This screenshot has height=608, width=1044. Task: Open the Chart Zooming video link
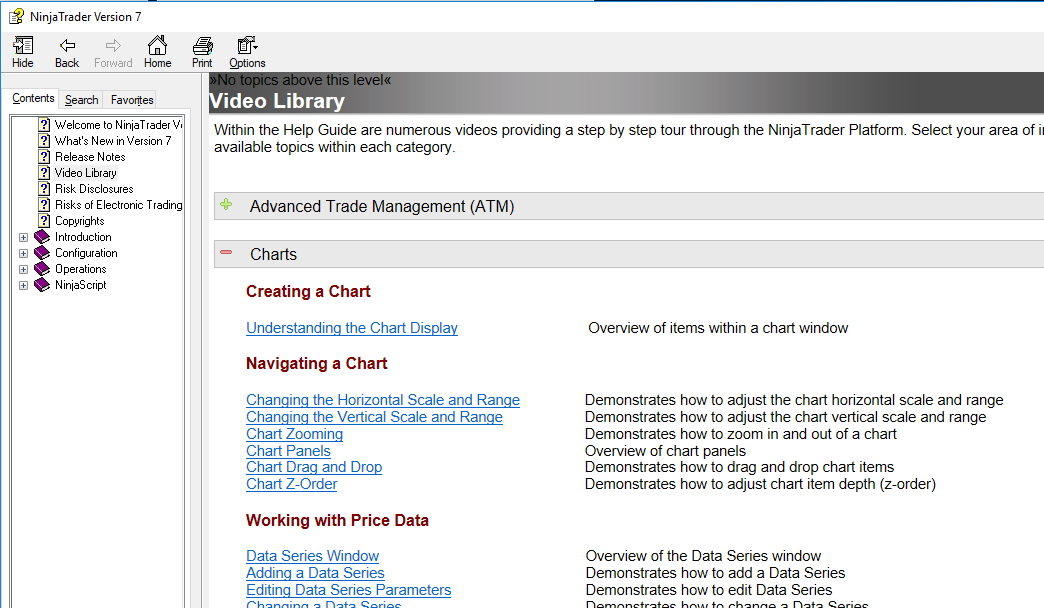click(294, 434)
